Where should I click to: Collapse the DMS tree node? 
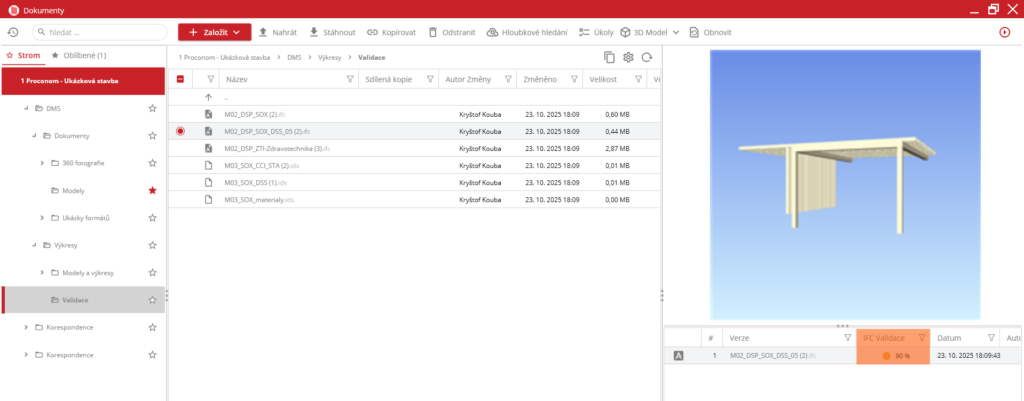coord(25,108)
